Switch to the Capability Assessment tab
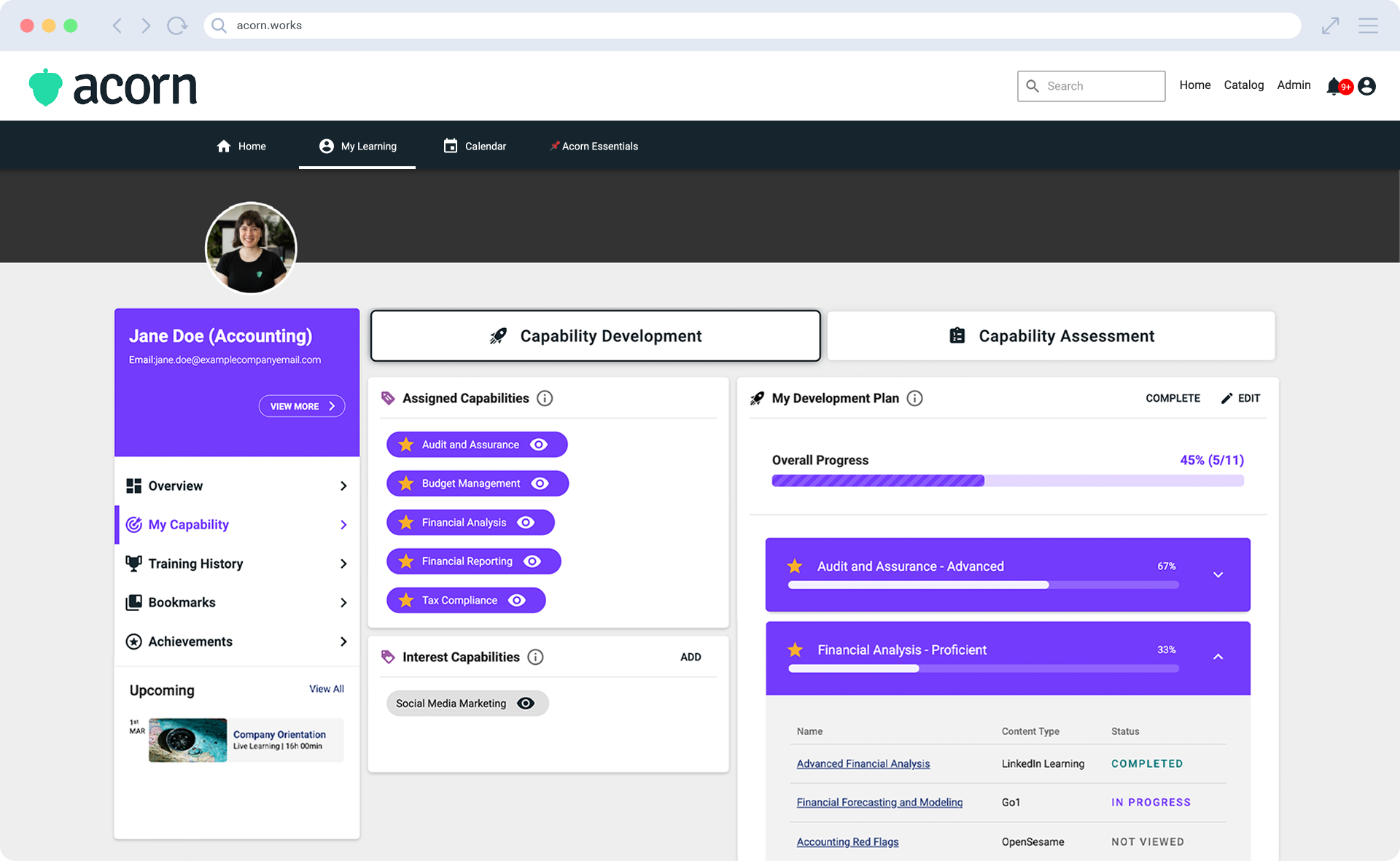The width and height of the screenshot is (1400, 861). (1051, 336)
